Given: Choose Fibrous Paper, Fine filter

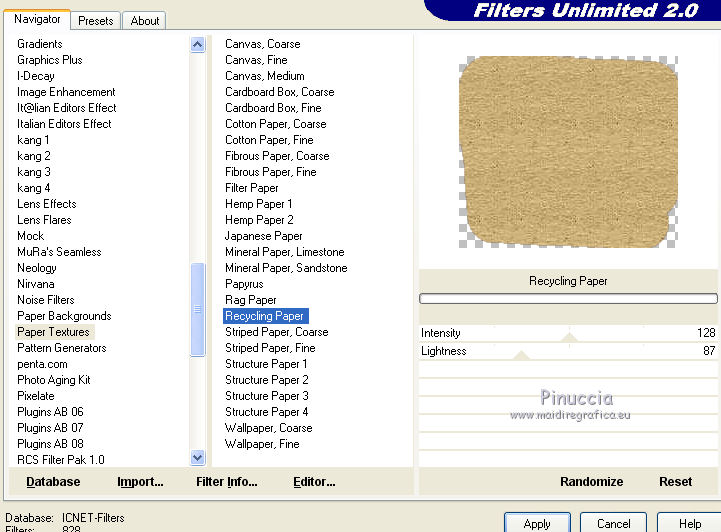Looking at the screenshot, I should click(x=270, y=172).
